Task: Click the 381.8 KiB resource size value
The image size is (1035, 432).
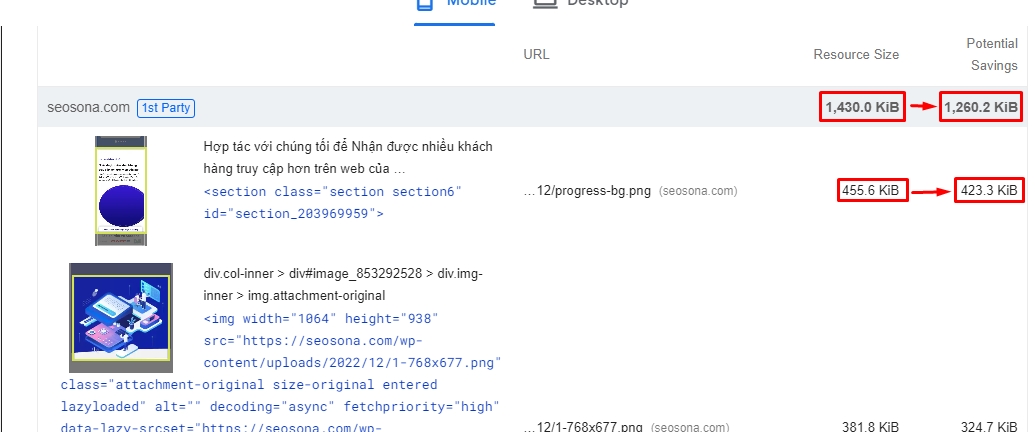Action: [871, 427]
